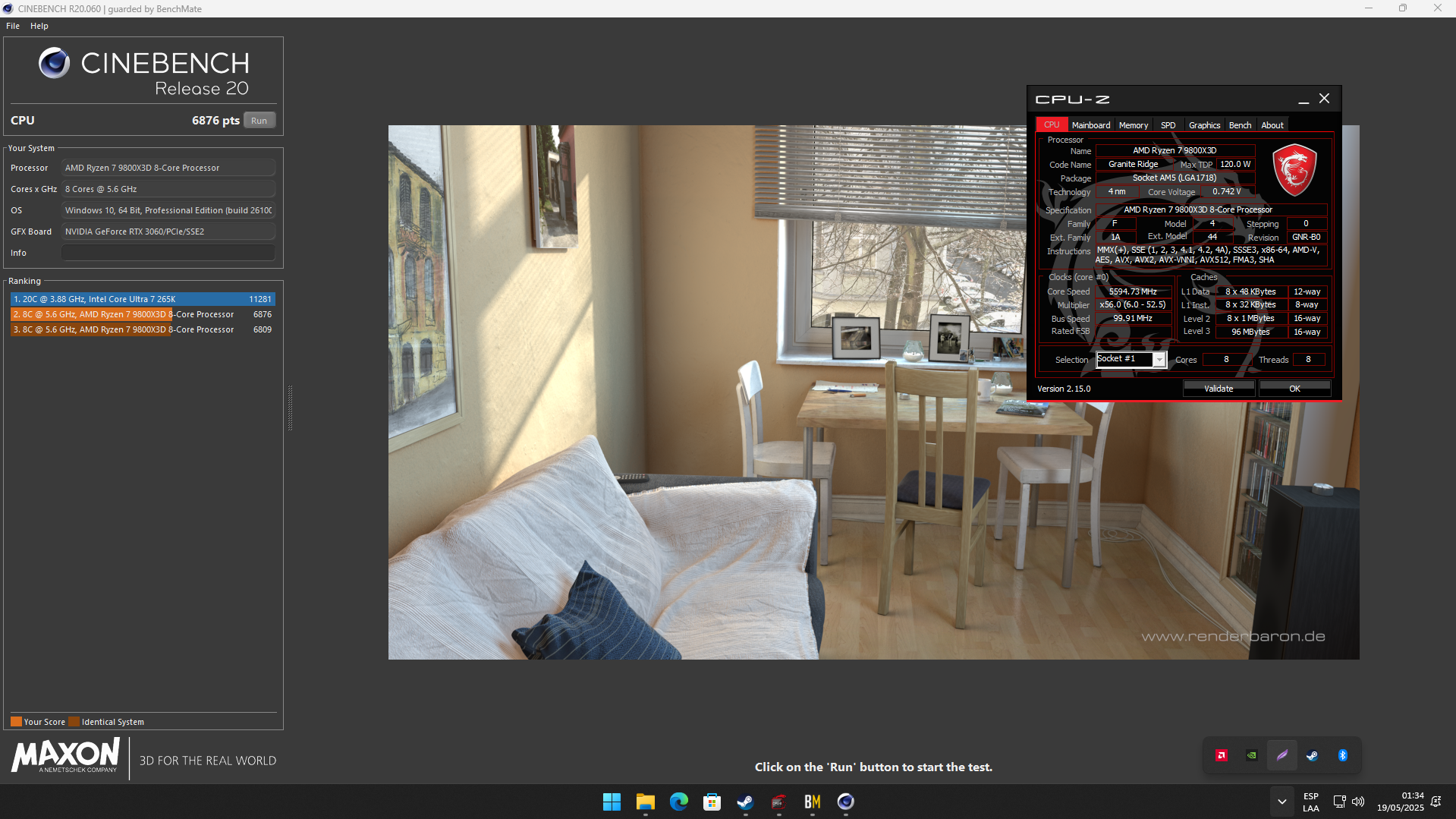Viewport: 1456px width, 819px height.
Task: Open Microsoft Edge from taskbar
Action: (678, 802)
